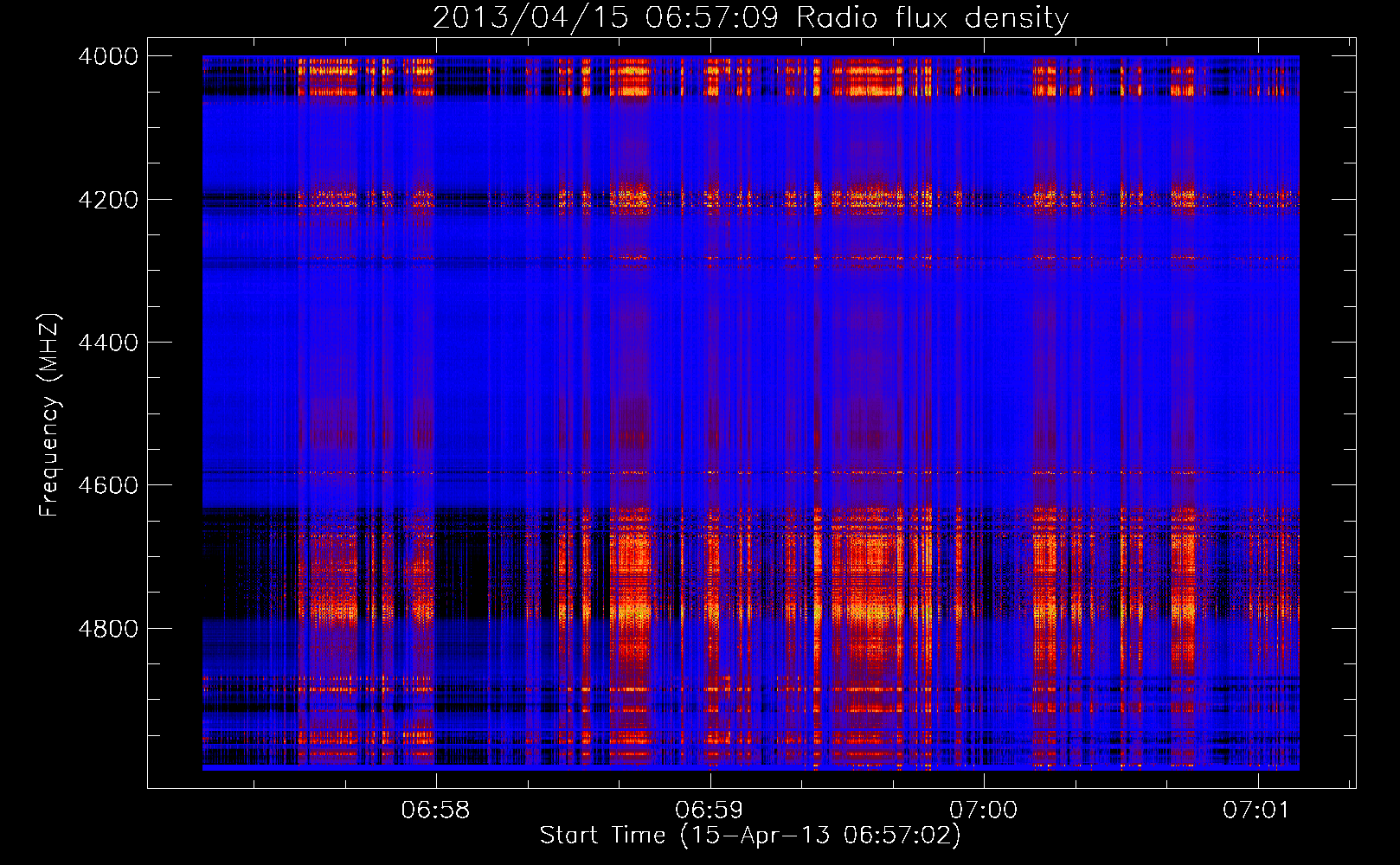Click the "Frequency (MHZ)" y-axis label
Viewport: 1400px width, 865px height.
pos(50,414)
